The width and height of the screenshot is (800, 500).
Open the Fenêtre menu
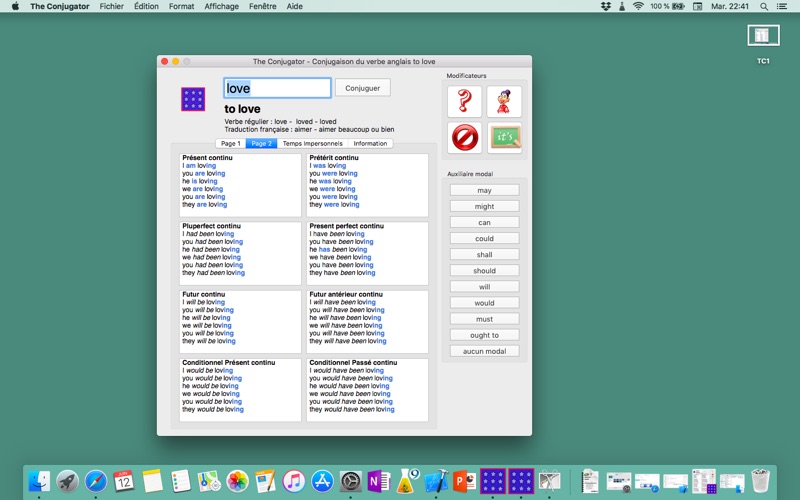click(x=263, y=6)
